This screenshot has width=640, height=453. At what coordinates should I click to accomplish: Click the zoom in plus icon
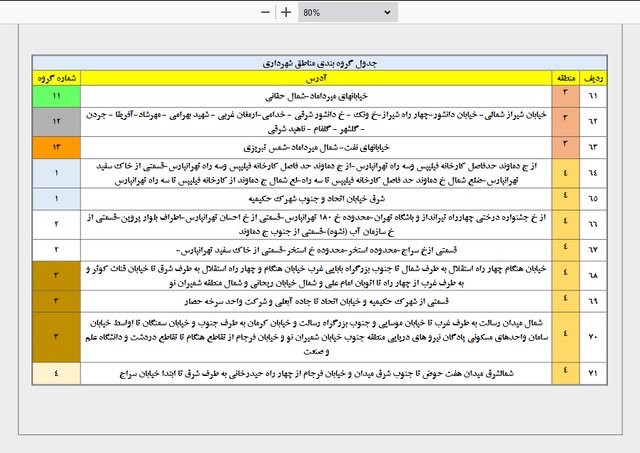pos(286,12)
